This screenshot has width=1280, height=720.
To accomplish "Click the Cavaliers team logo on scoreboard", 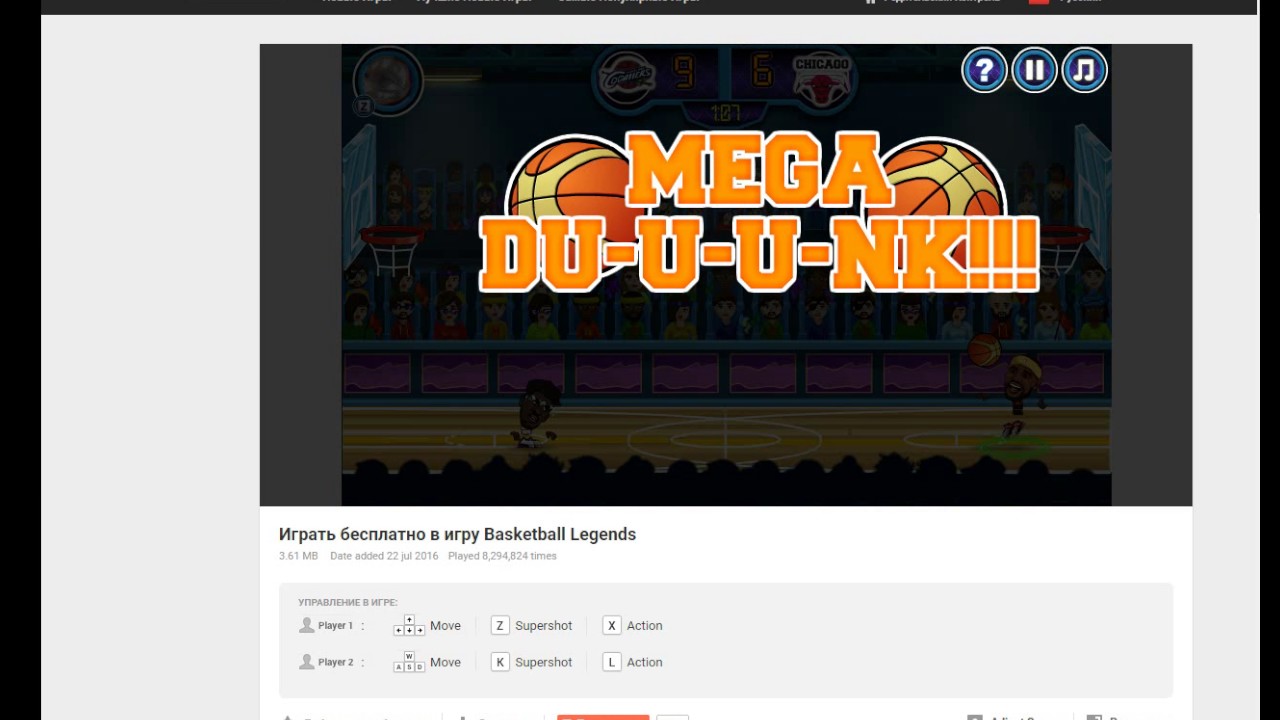I will (626, 76).
